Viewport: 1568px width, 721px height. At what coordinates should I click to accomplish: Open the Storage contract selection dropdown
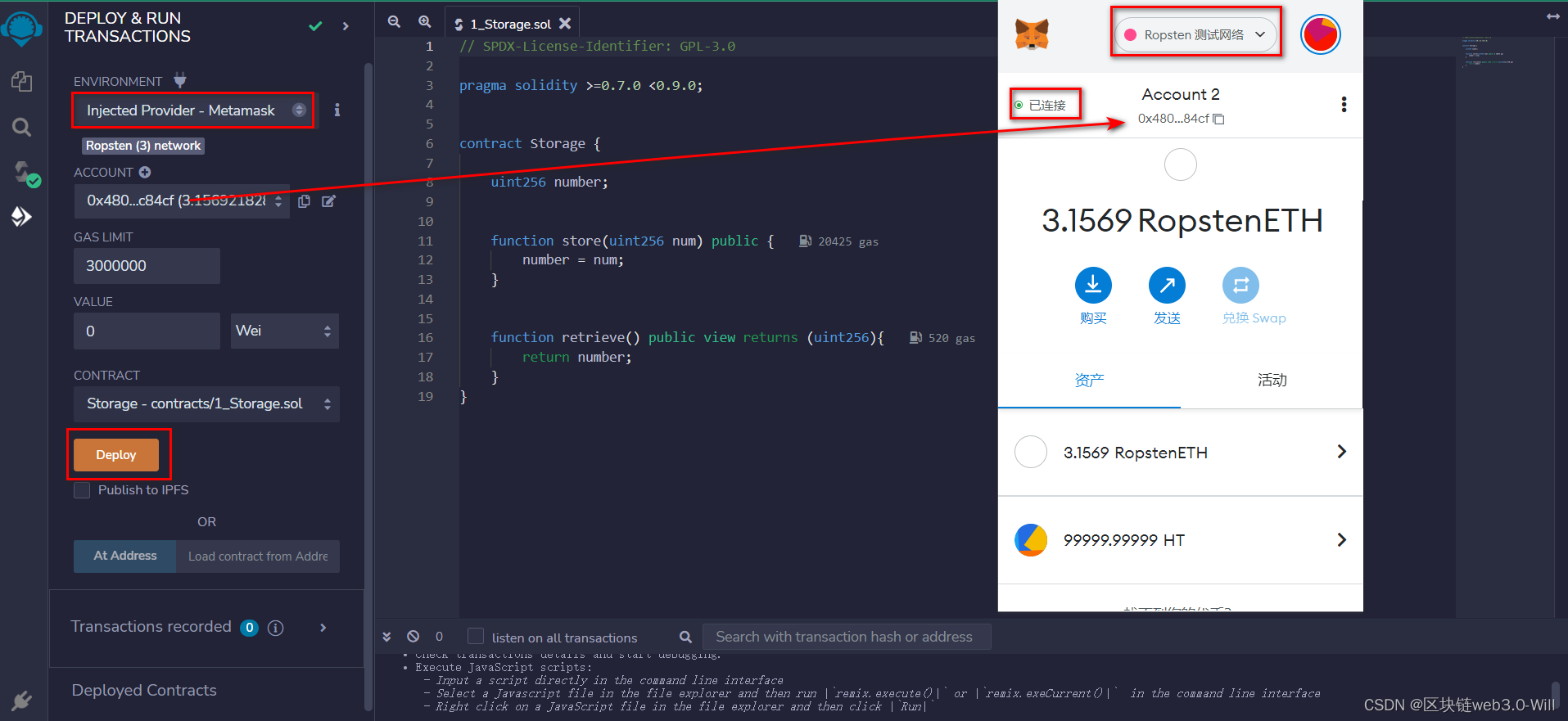pyautogui.click(x=206, y=404)
